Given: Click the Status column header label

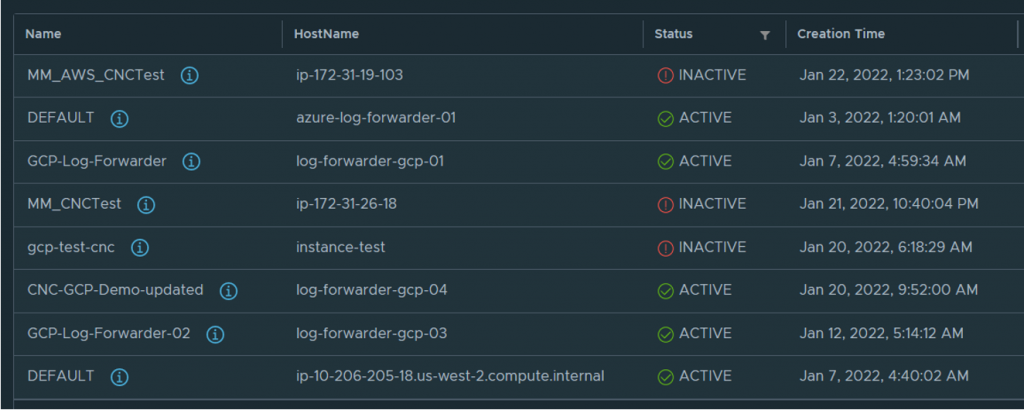Looking at the screenshot, I should click(673, 34).
